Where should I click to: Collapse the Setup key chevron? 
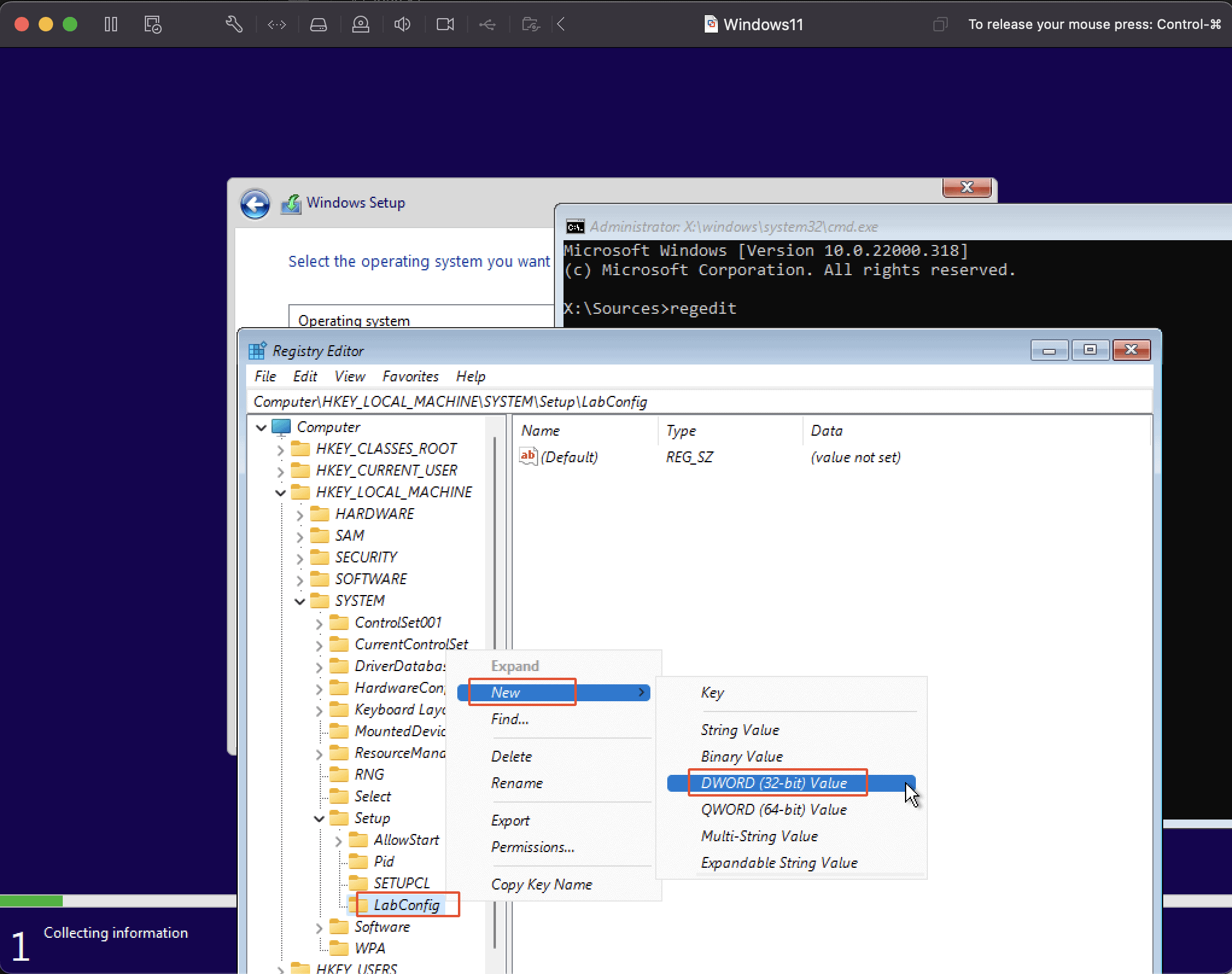tap(319, 818)
